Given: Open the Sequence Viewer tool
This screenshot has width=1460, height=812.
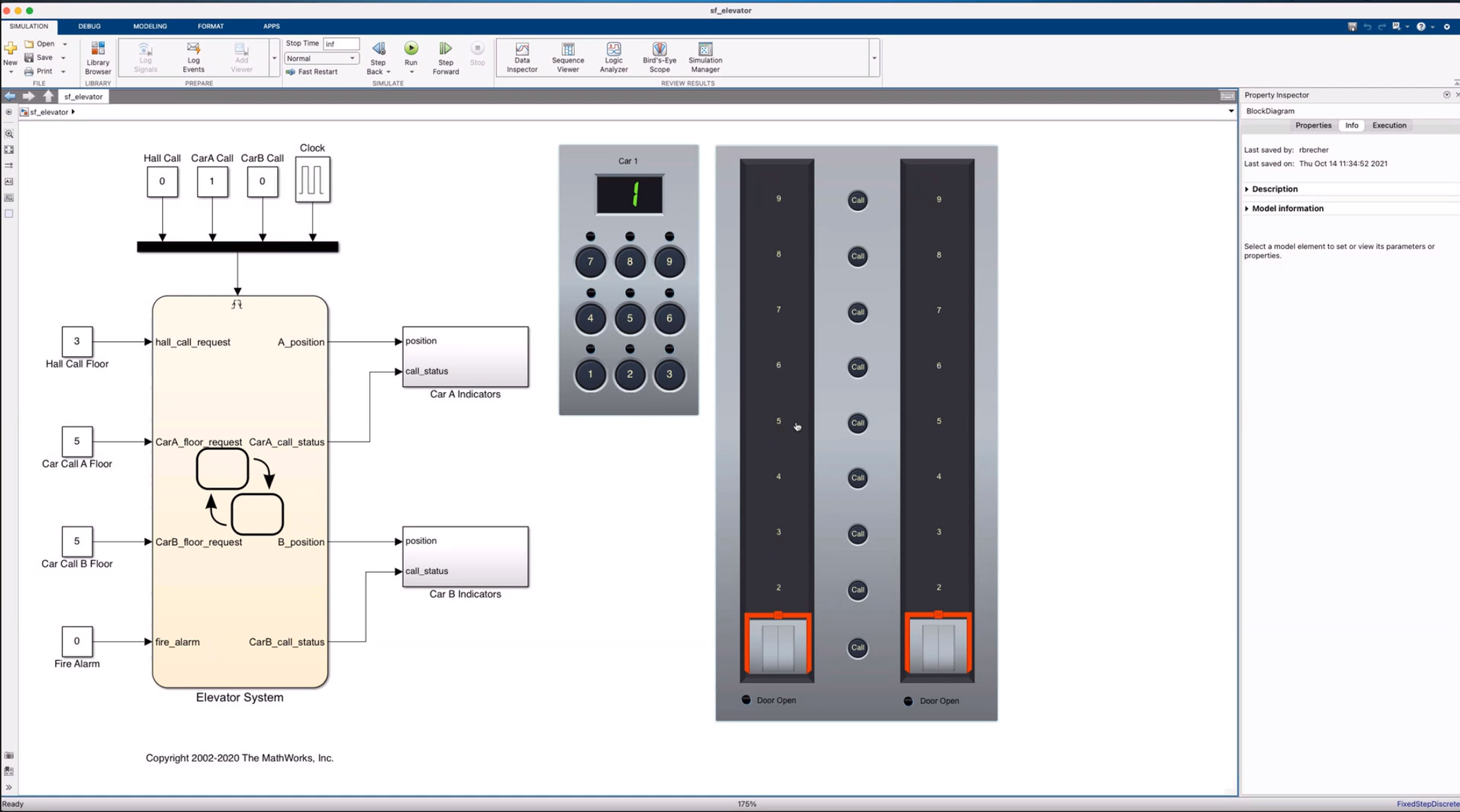Looking at the screenshot, I should point(567,57).
